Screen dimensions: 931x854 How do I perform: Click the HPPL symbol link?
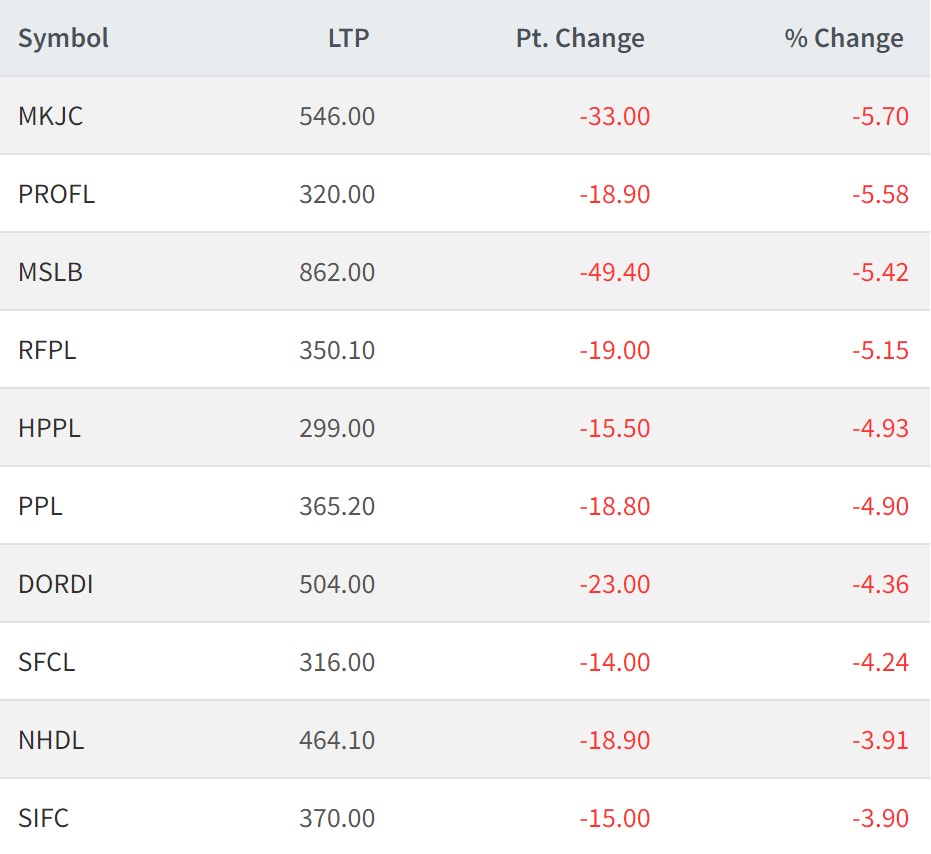tap(49, 428)
